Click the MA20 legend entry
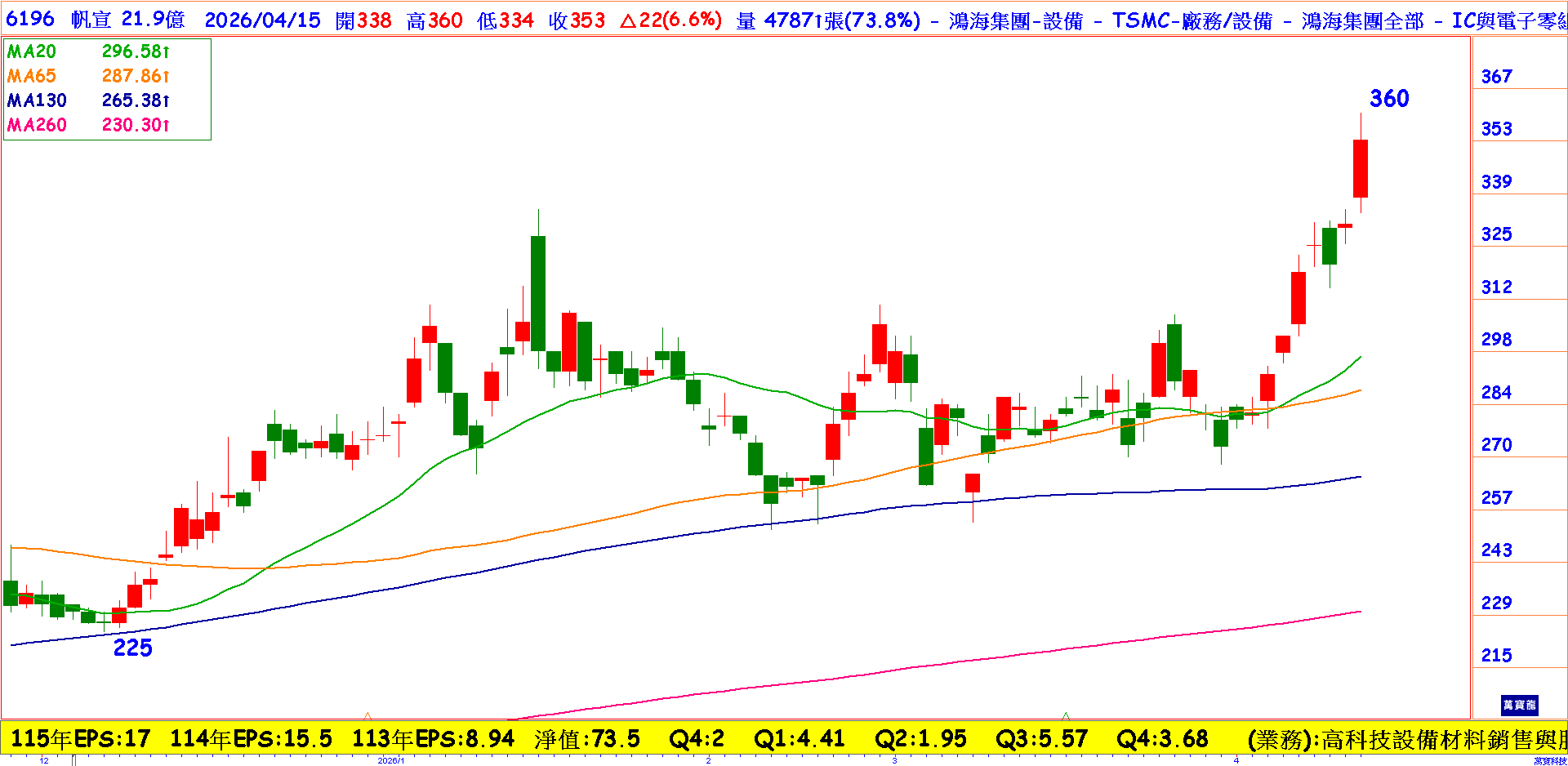Image resolution: width=1568 pixels, height=766 pixels. [x=32, y=51]
